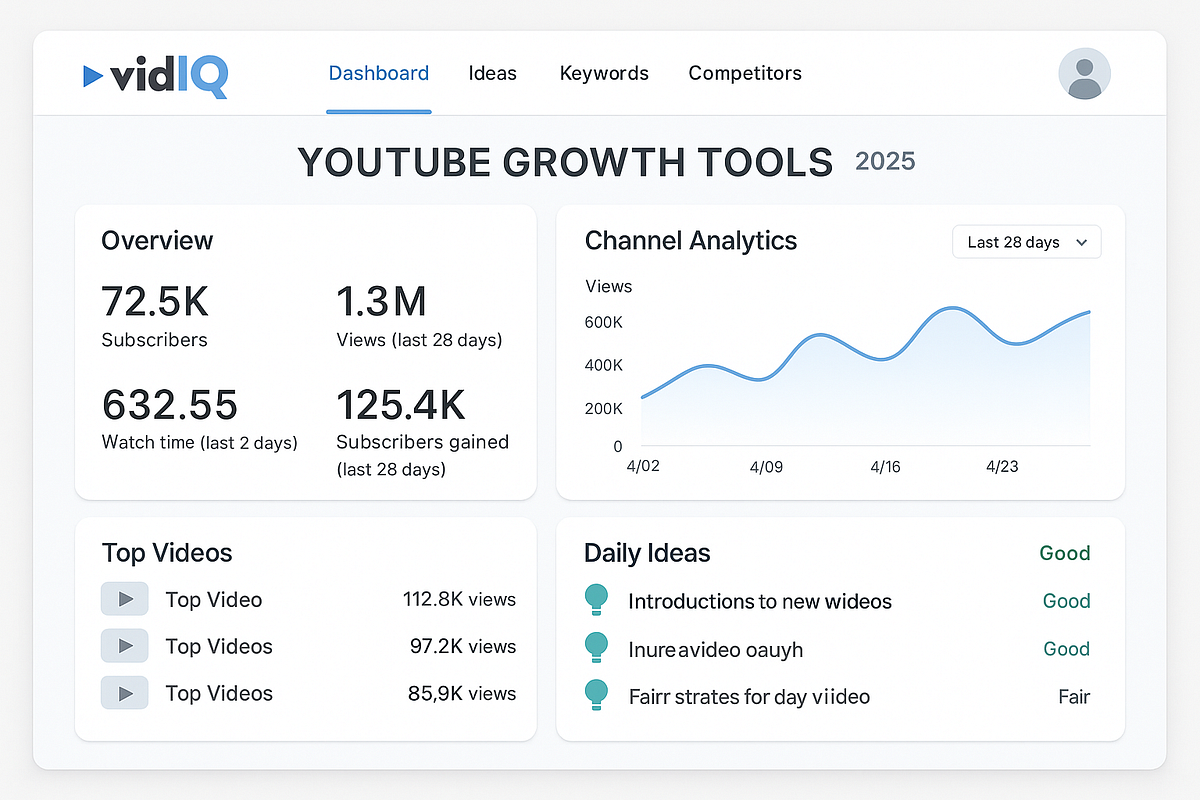Viewport: 1200px width, 800px height.
Task: Select the Competitors tab
Action: coord(745,73)
